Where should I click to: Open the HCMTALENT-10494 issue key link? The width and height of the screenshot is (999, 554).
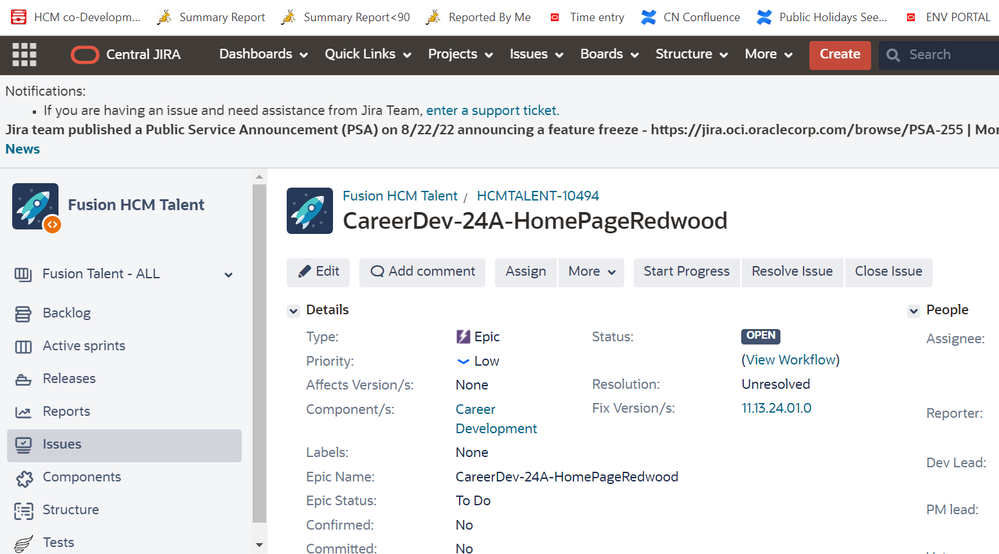click(538, 196)
